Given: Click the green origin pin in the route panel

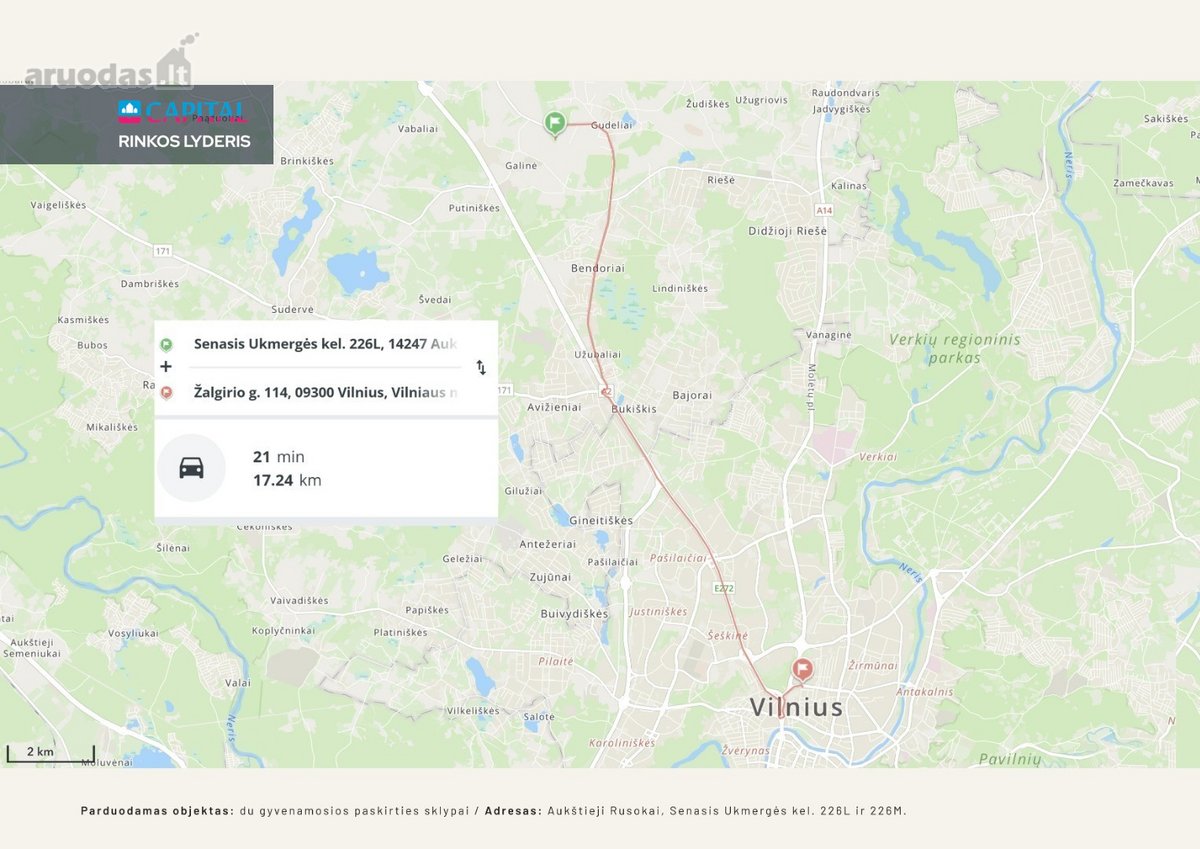Looking at the screenshot, I should [166, 343].
